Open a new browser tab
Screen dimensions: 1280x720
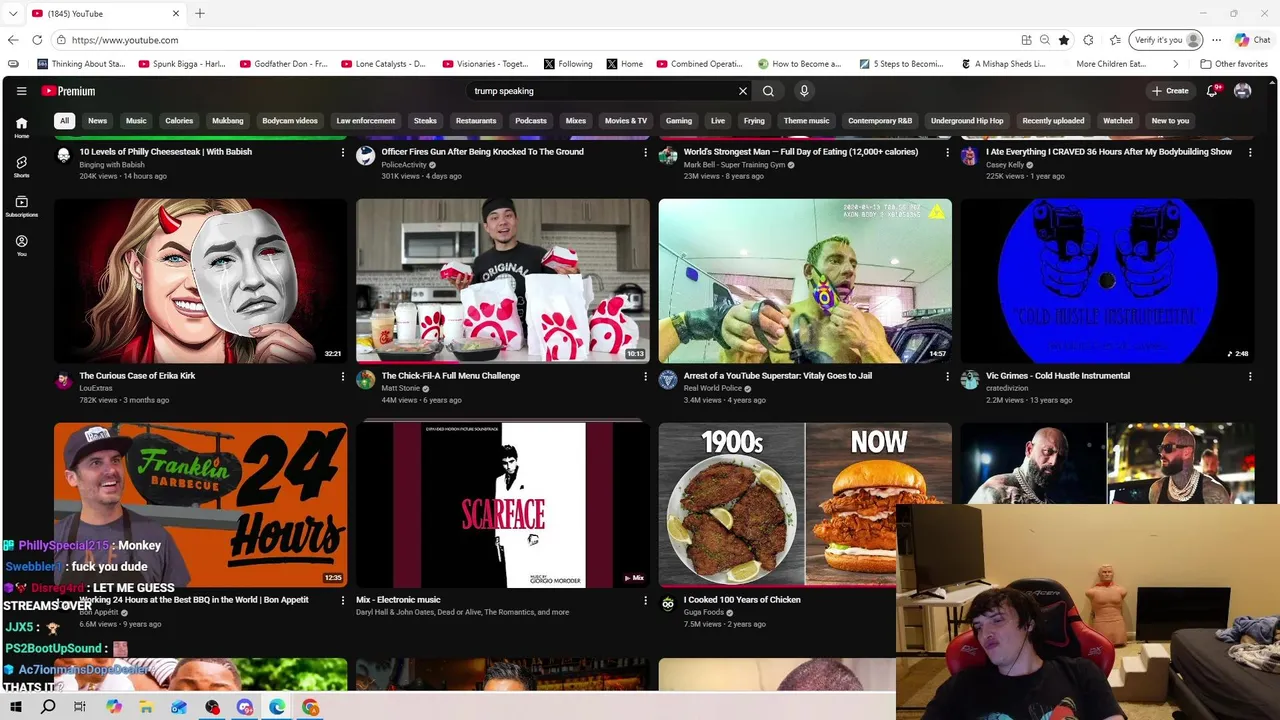[200, 13]
